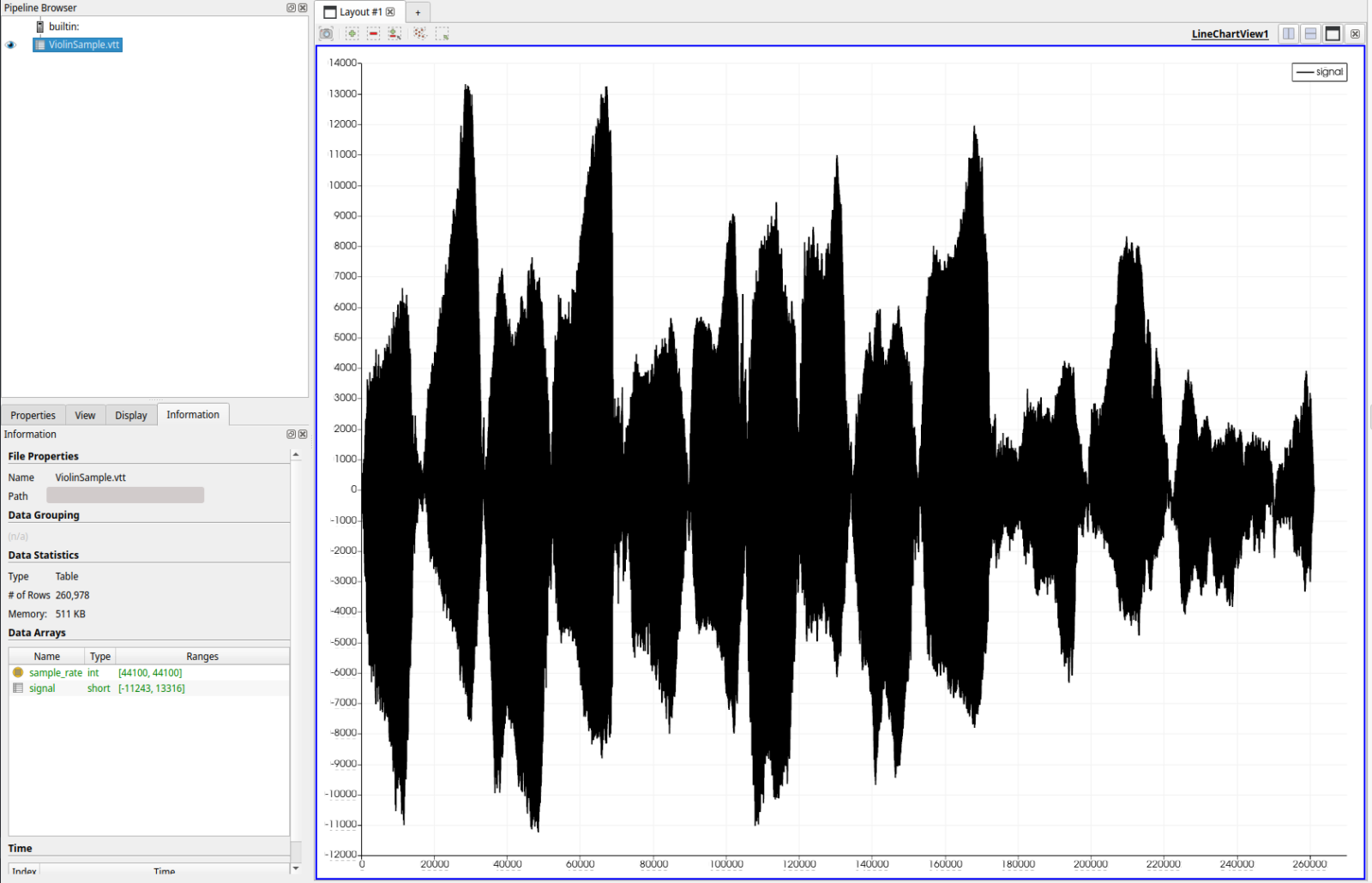1372x883 pixels.
Task: Split the view horizontally
Action: [x=1288, y=33]
